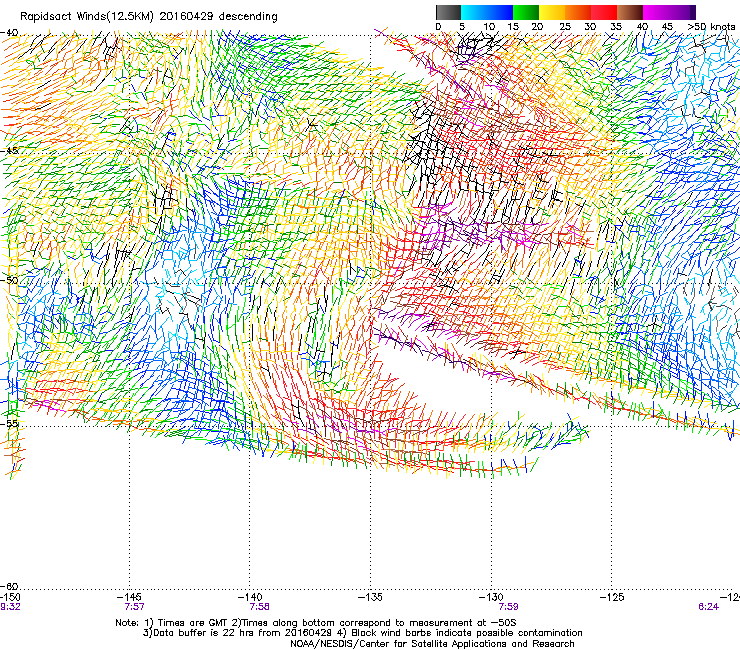Image resolution: width=740 pixels, height=650 pixels.
Task: Click the '-45' latitude axis label
Action: click(10, 151)
